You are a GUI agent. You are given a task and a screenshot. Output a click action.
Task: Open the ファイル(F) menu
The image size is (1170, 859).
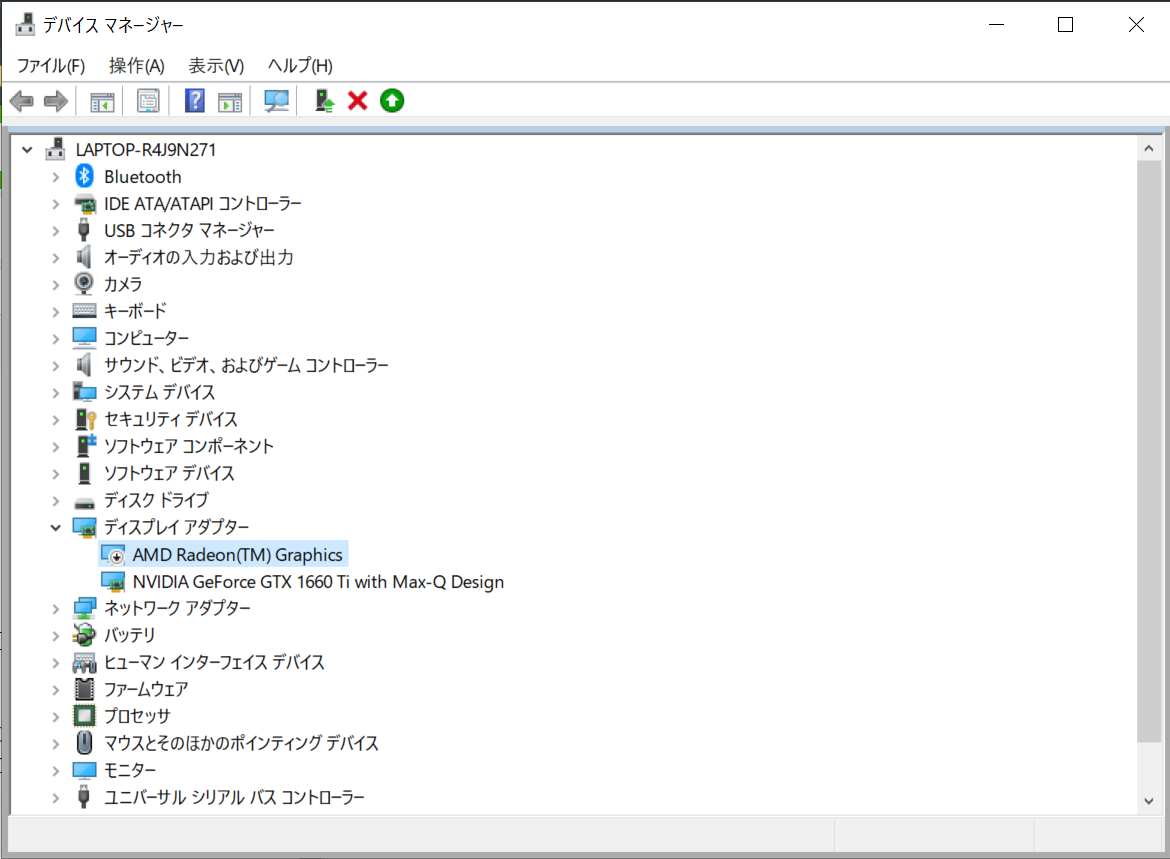click(x=51, y=66)
